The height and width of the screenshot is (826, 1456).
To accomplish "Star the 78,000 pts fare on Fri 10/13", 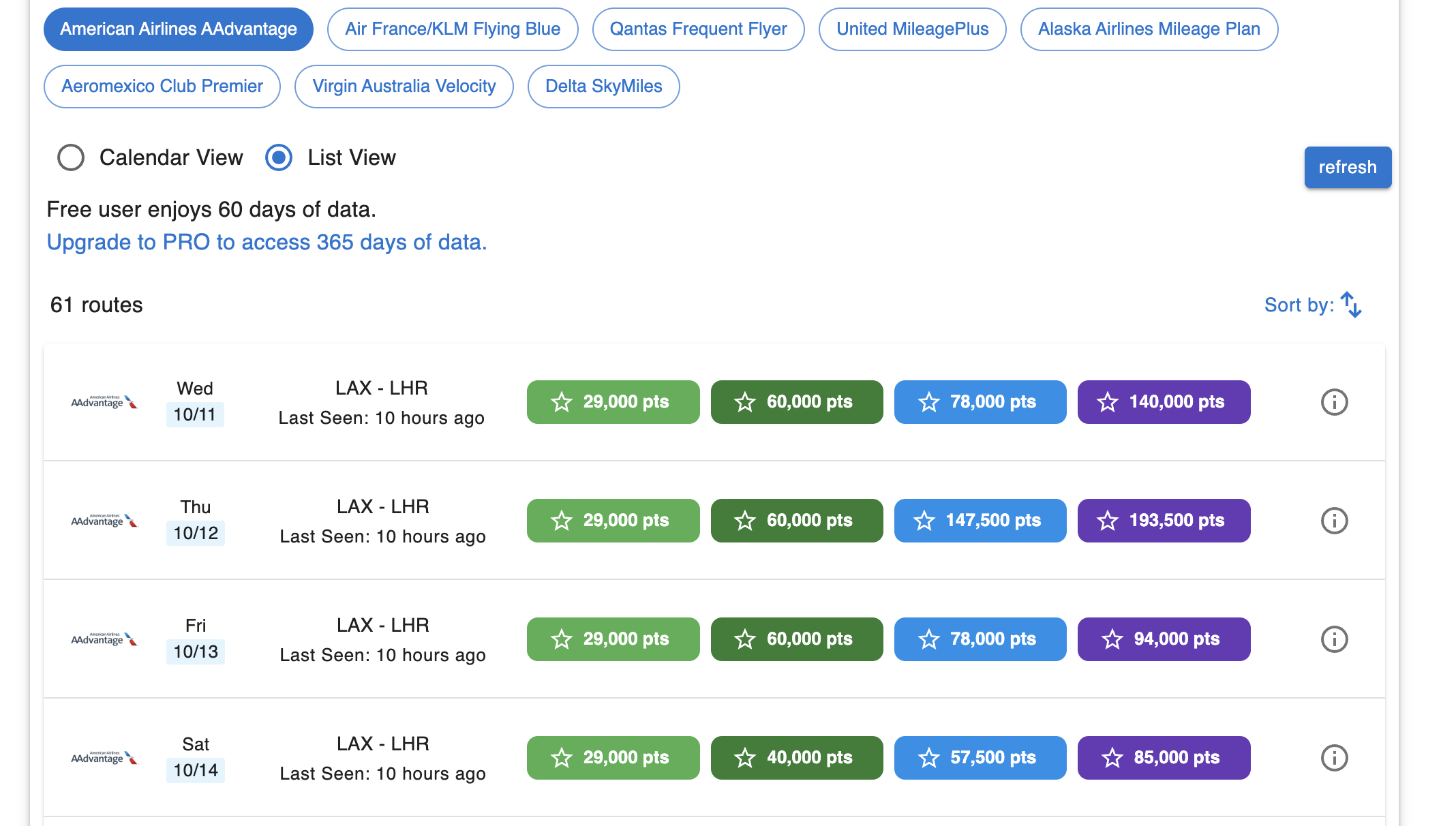I will coord(929,639).
